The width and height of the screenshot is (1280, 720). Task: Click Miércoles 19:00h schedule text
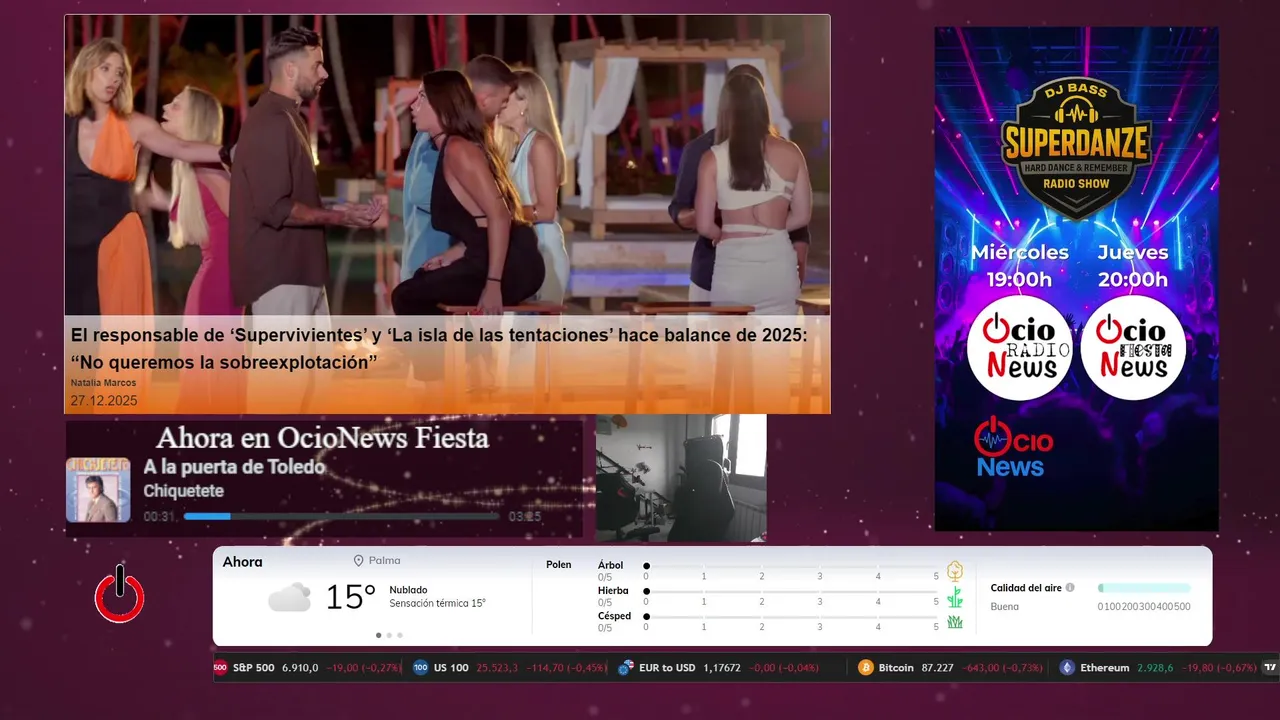pyautogui.click(x=1019, y=266)
